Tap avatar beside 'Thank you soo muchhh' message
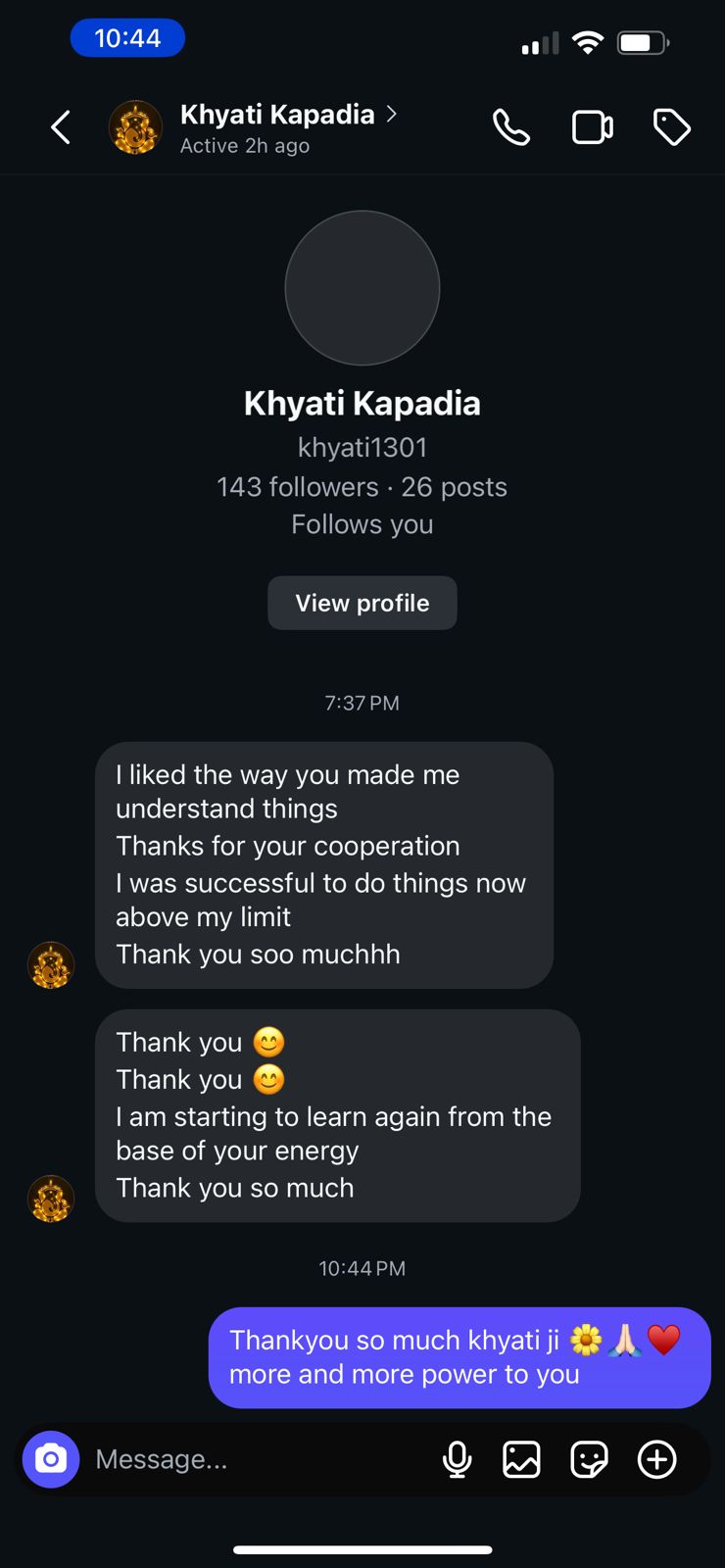Viewport: 725px width, 1568px height. tap(51, 965)
